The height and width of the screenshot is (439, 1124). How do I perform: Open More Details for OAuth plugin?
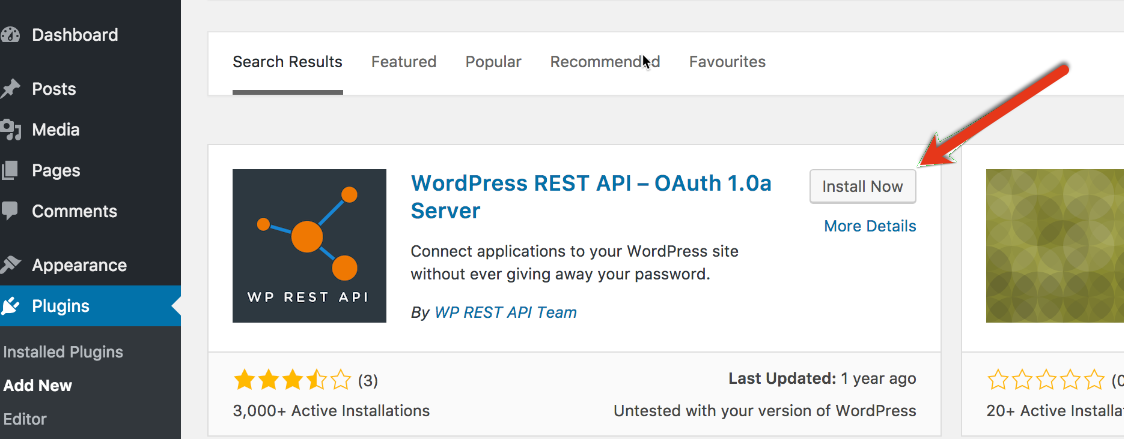click(870, 227)
